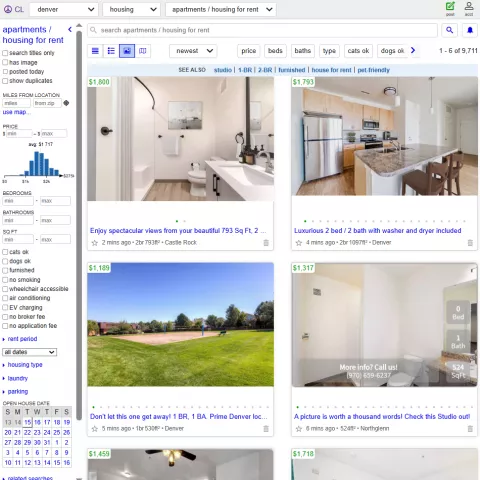Enable EV charging checkbox
This screenshot has width=480, height=480.
coord(5,308)
